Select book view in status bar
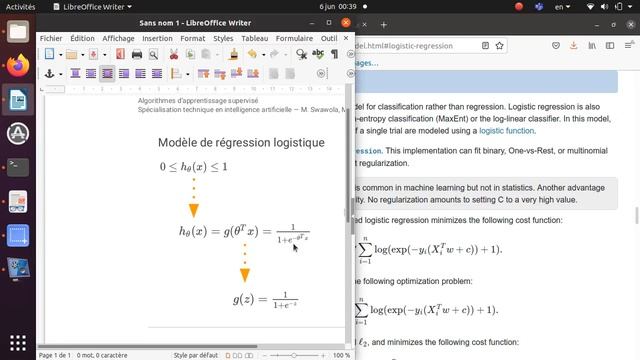640x360 pixels. pyautogui.click(x=249, y=356)
